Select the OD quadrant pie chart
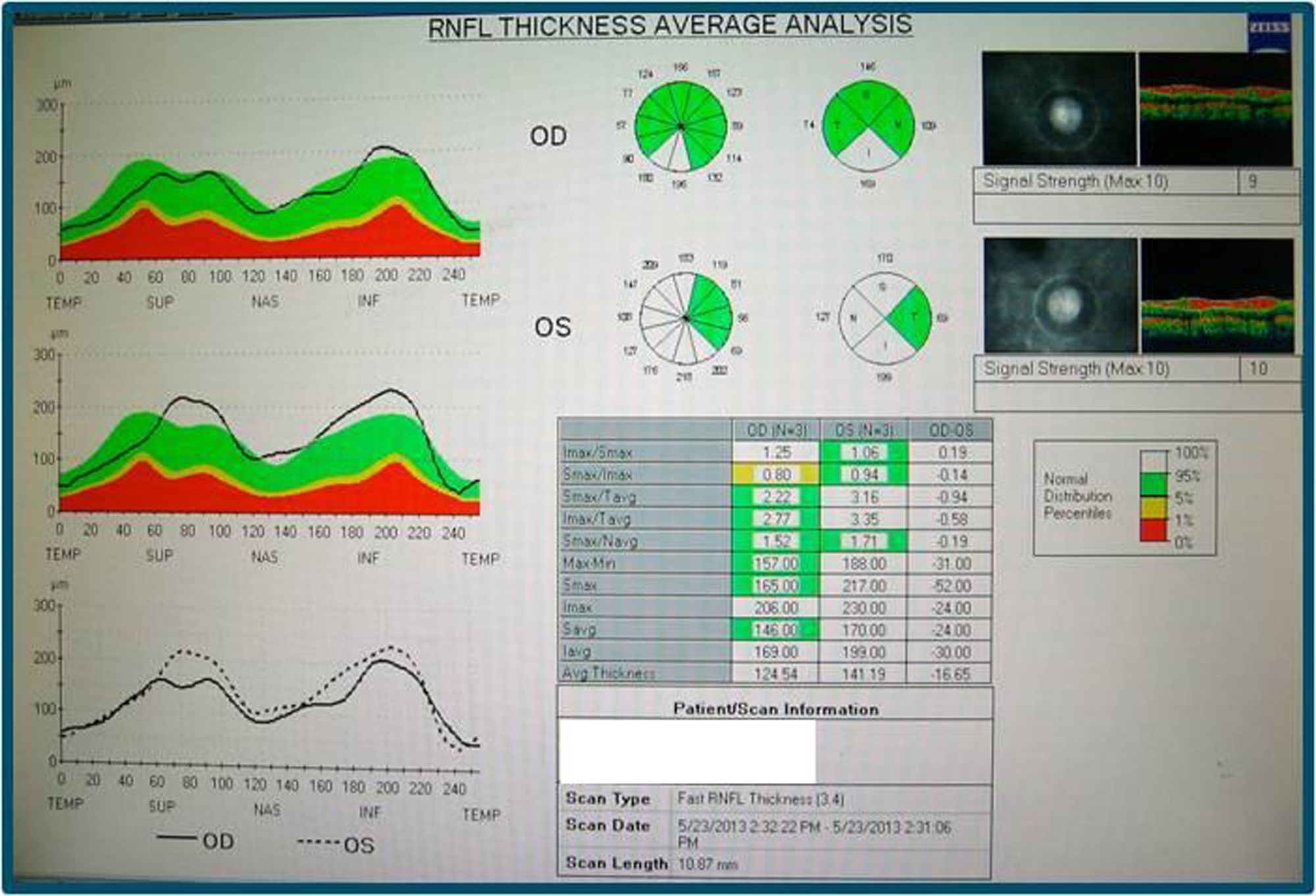 pos(868,125)
